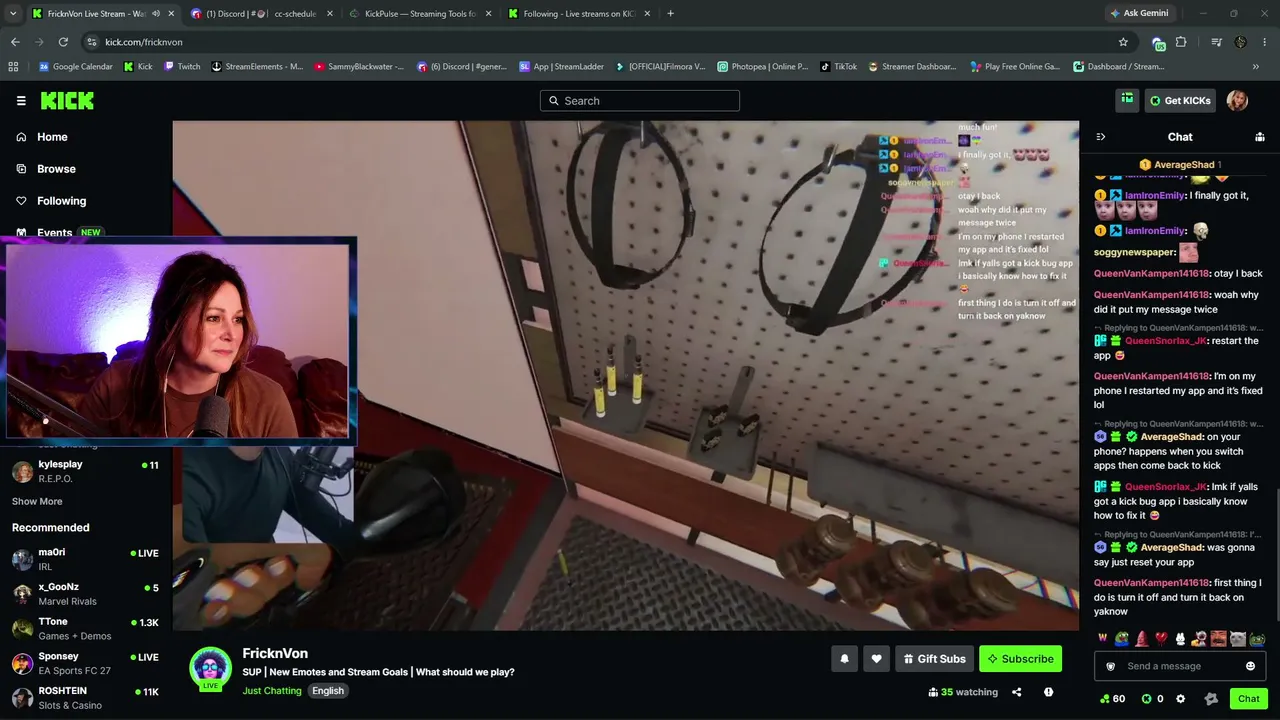Open ma0ri recommended channel
1280x720 pixels.
[86, 559]
